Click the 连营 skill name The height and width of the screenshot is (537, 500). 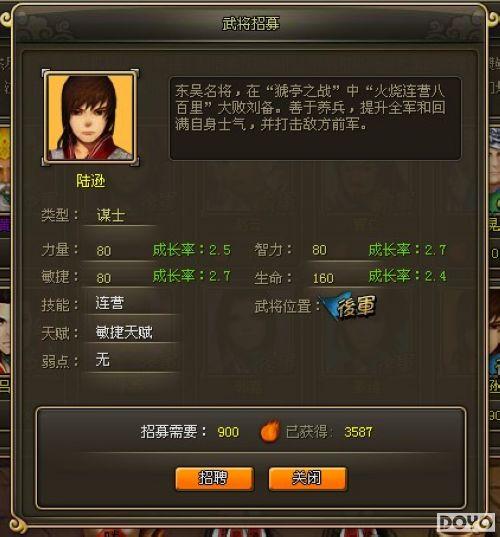pos(110,303)
